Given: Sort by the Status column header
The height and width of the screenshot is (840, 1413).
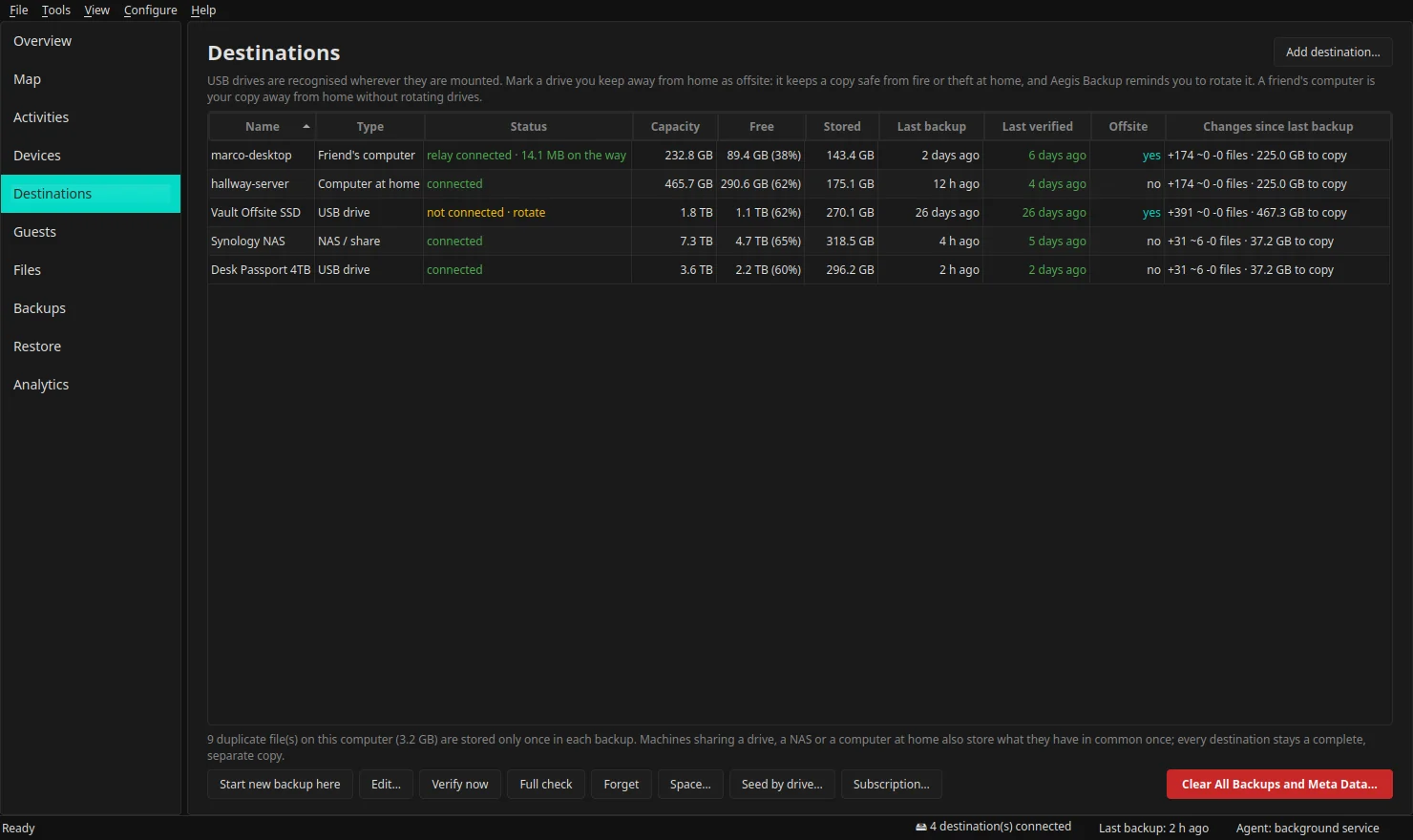Looking at the screenshot, I should click(528, 126).
